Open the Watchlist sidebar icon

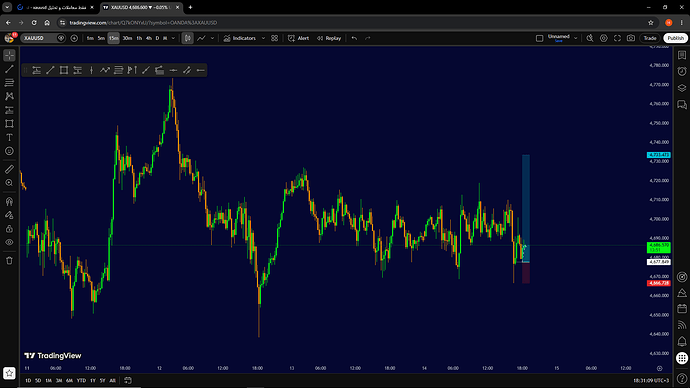[682, 55]
